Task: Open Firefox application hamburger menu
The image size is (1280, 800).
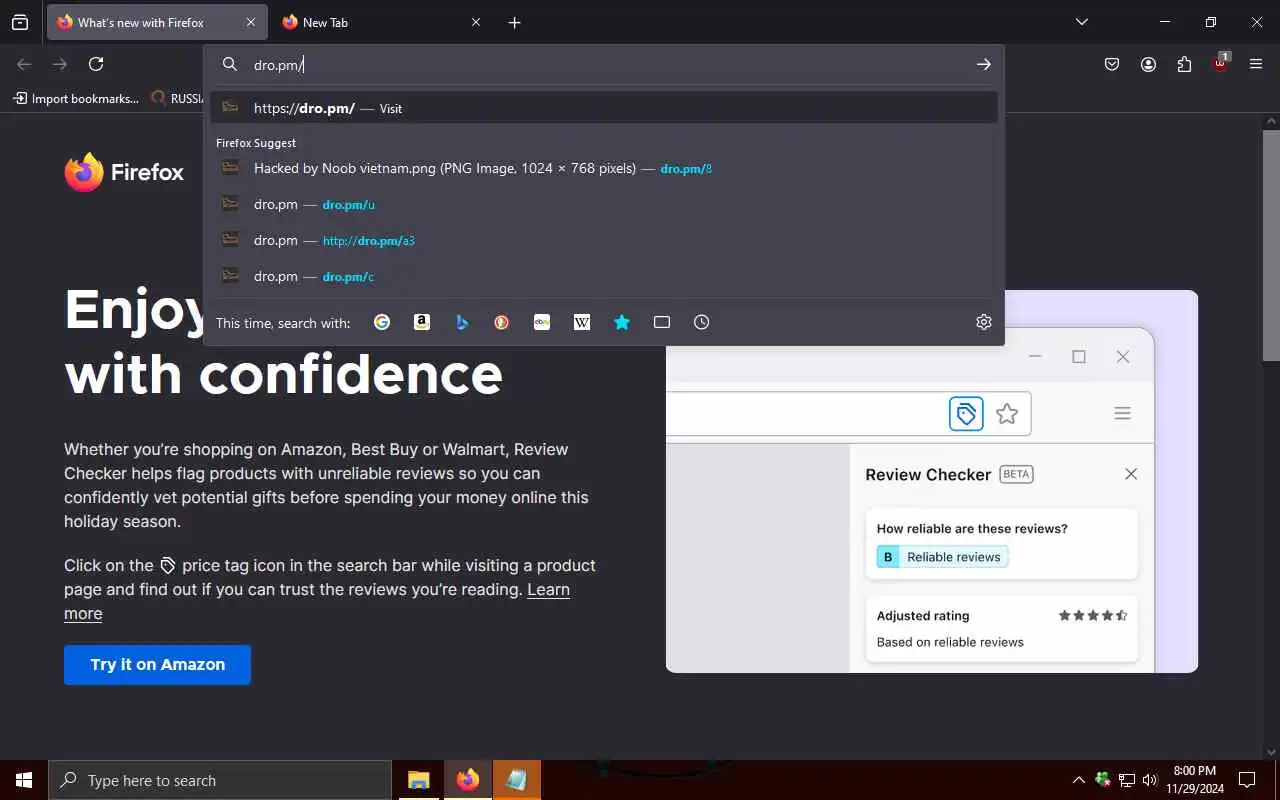Action: click(x=1256, y=64)
